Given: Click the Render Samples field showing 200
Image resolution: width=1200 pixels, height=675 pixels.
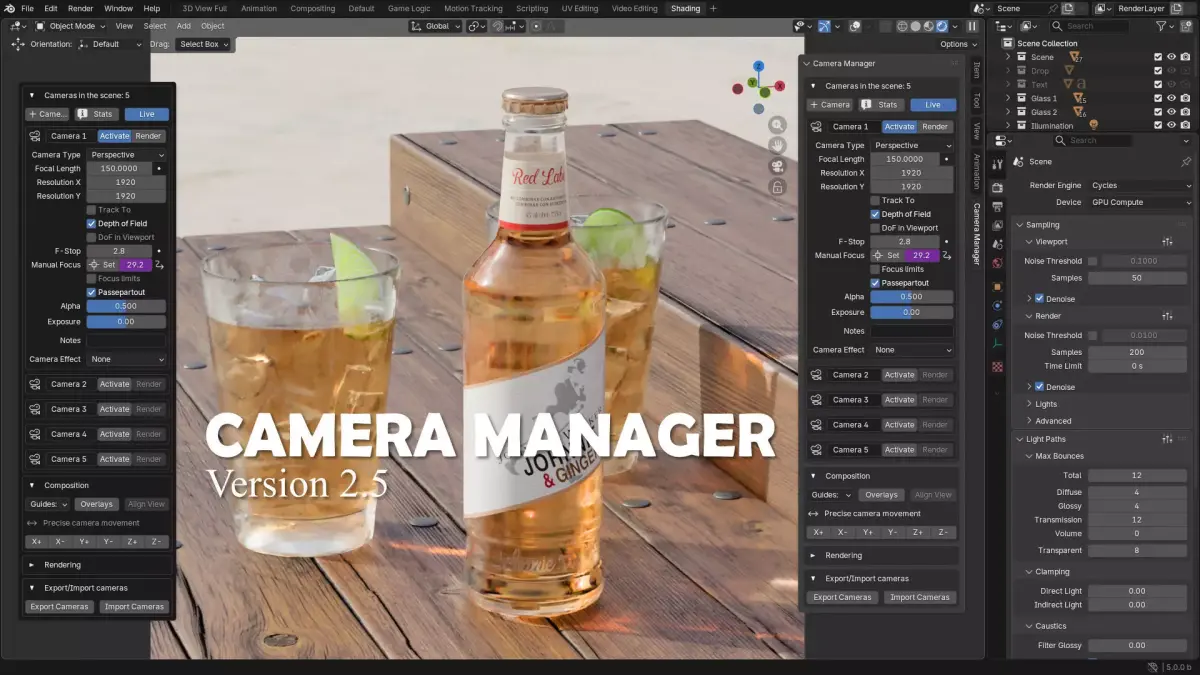Looking at the screenshot, I should tap(1137, 352).
